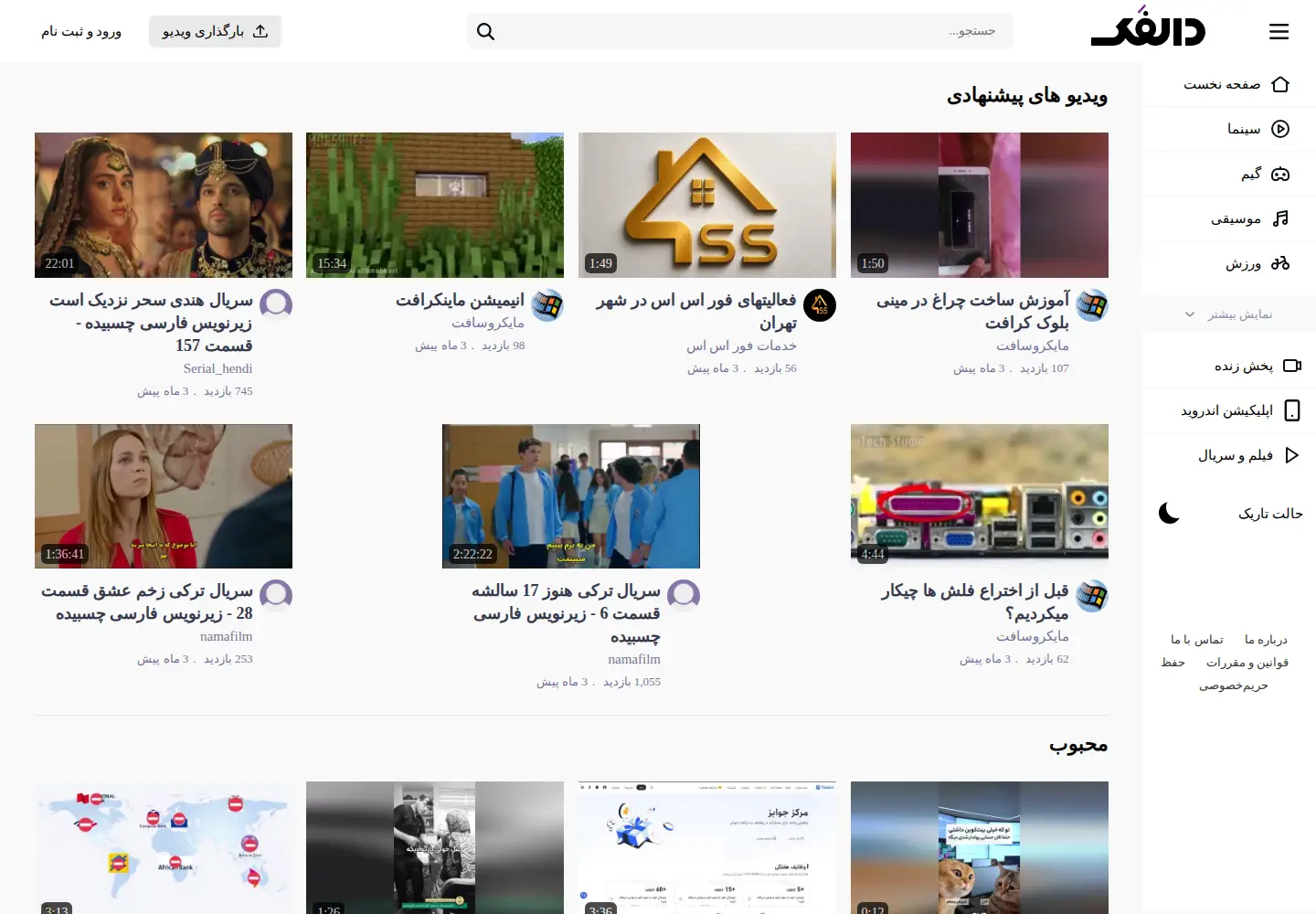Click the Dalfak logo
Viewport: 1316px width, 914px height.
coord(1148,27)
